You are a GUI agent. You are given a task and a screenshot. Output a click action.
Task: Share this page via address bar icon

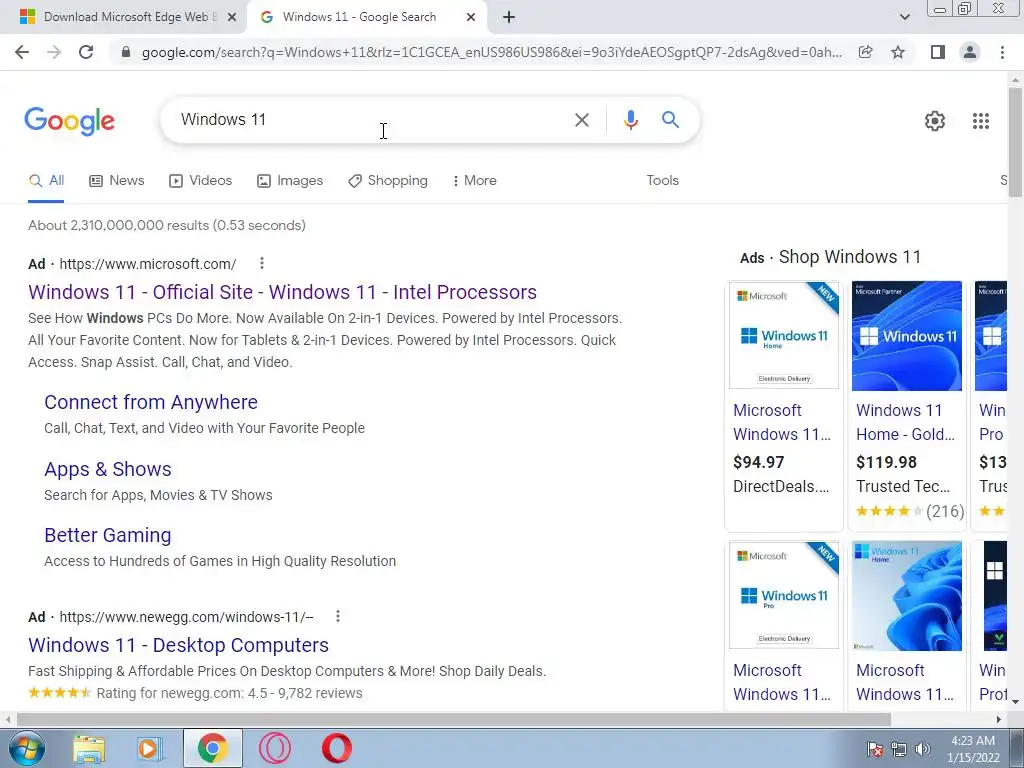865,52
